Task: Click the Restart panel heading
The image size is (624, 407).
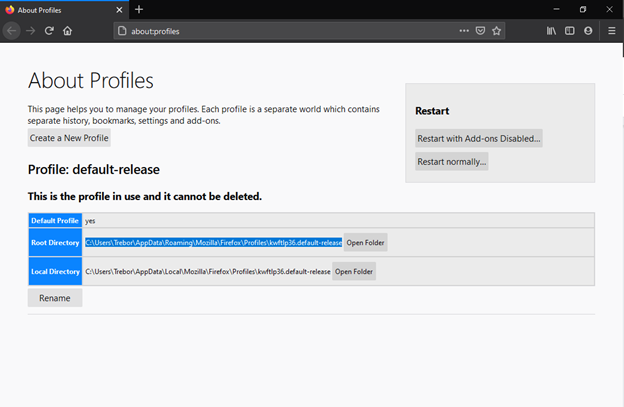Action: 432,111
